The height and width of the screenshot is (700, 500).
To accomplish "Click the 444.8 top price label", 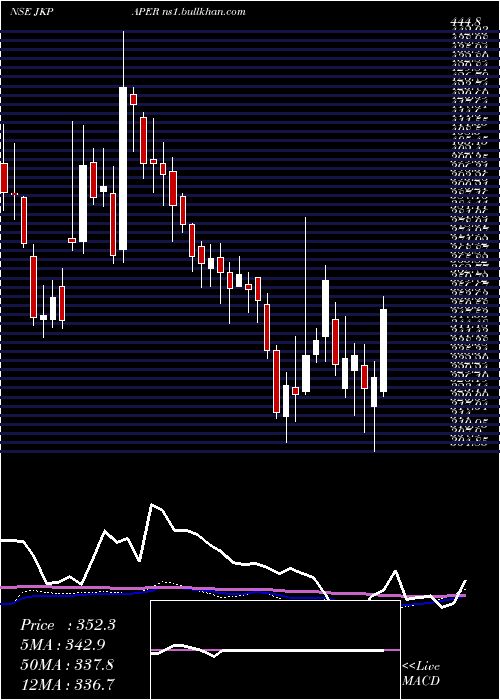I will 467,23.
